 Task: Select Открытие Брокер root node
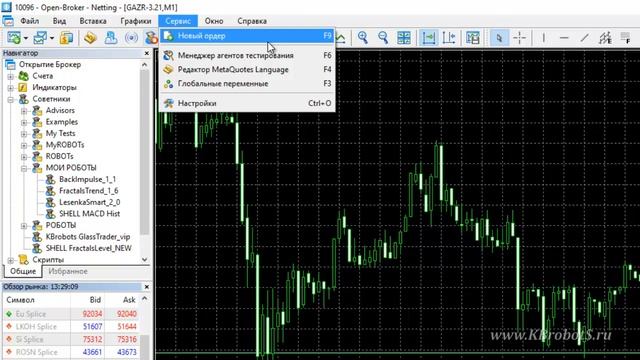(50, 64)
